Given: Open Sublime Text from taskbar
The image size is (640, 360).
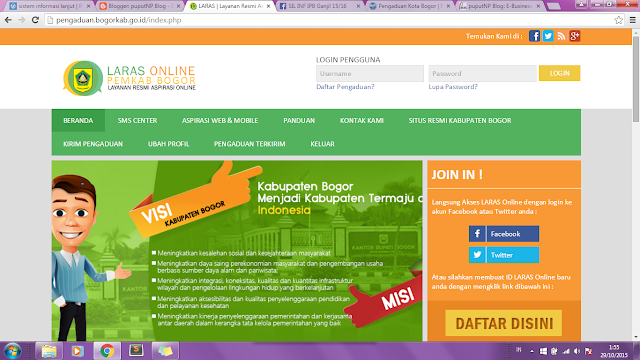Looking at the screenshot, I should pyautogui.click(x=136, y=351).
